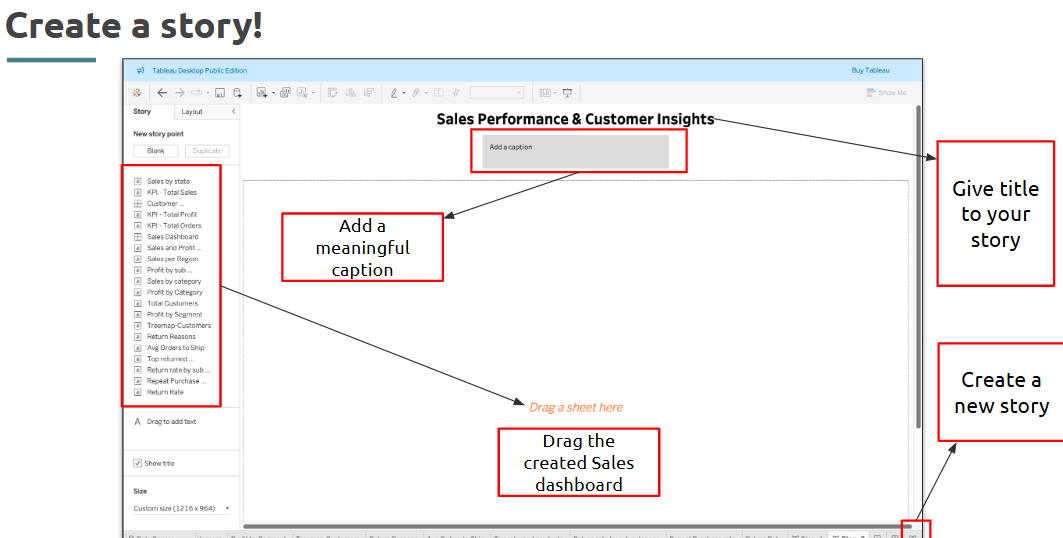Viewport: 1063px width, 538px height.
Task: Open the Highlight dropdown arrow
Action: click(x=404, y=93)
